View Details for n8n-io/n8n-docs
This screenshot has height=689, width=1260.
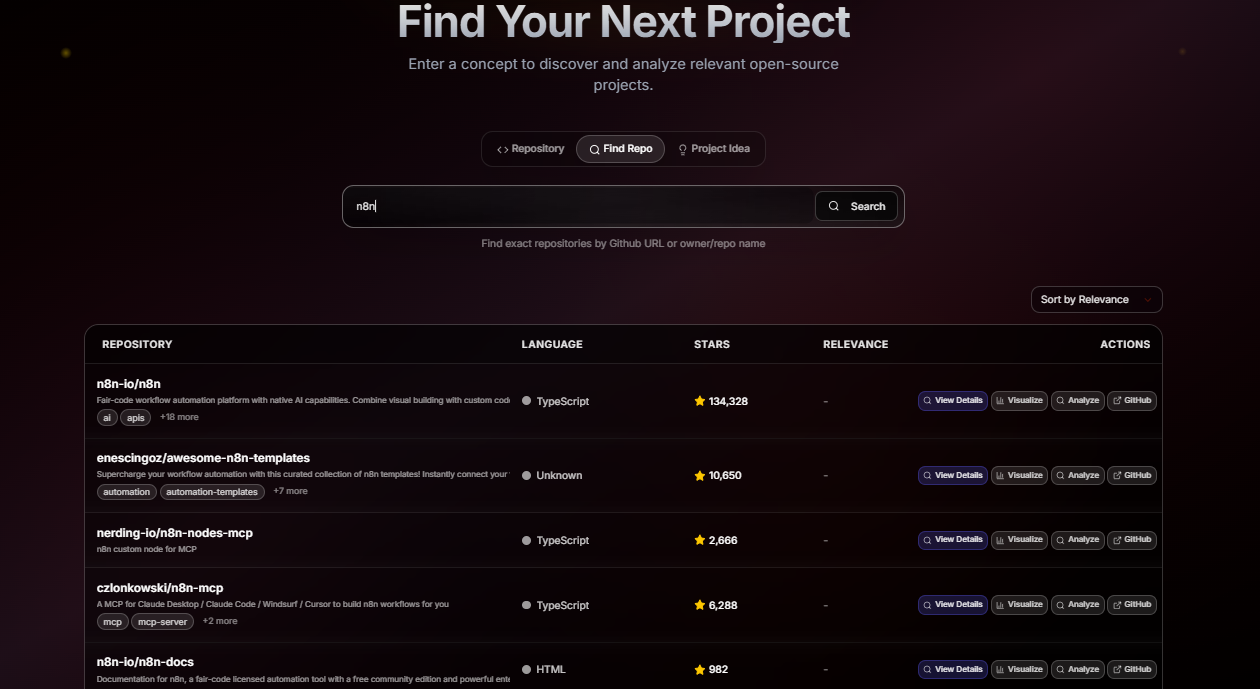pos(953,669)
